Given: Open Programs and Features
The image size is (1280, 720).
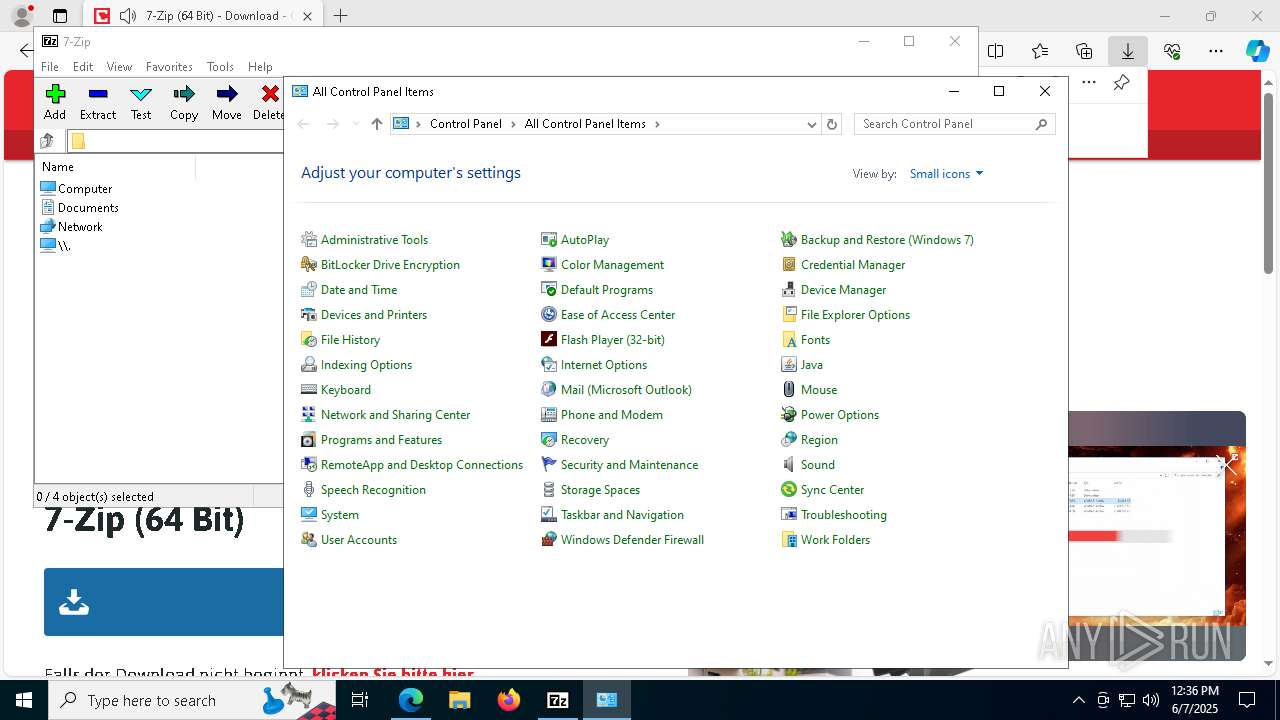Looking at the screenshot, I should pyautogui.click(x=381, y=440).
